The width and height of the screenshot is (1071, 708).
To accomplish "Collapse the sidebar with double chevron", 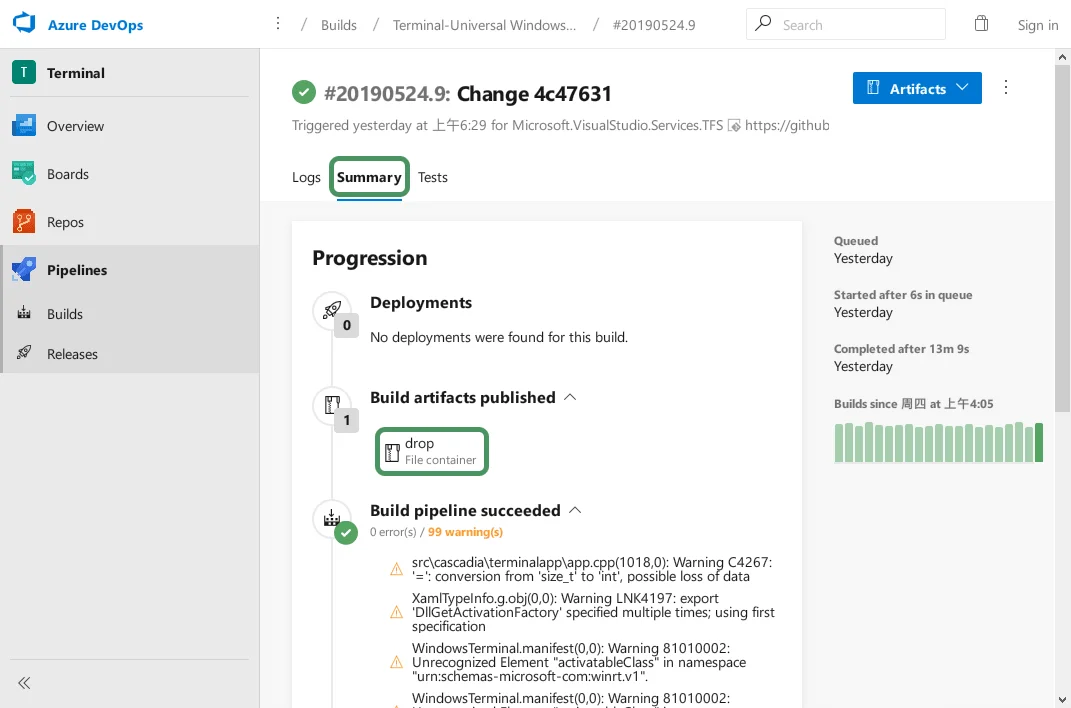I will pyautogui.click(x=24, y=683).
